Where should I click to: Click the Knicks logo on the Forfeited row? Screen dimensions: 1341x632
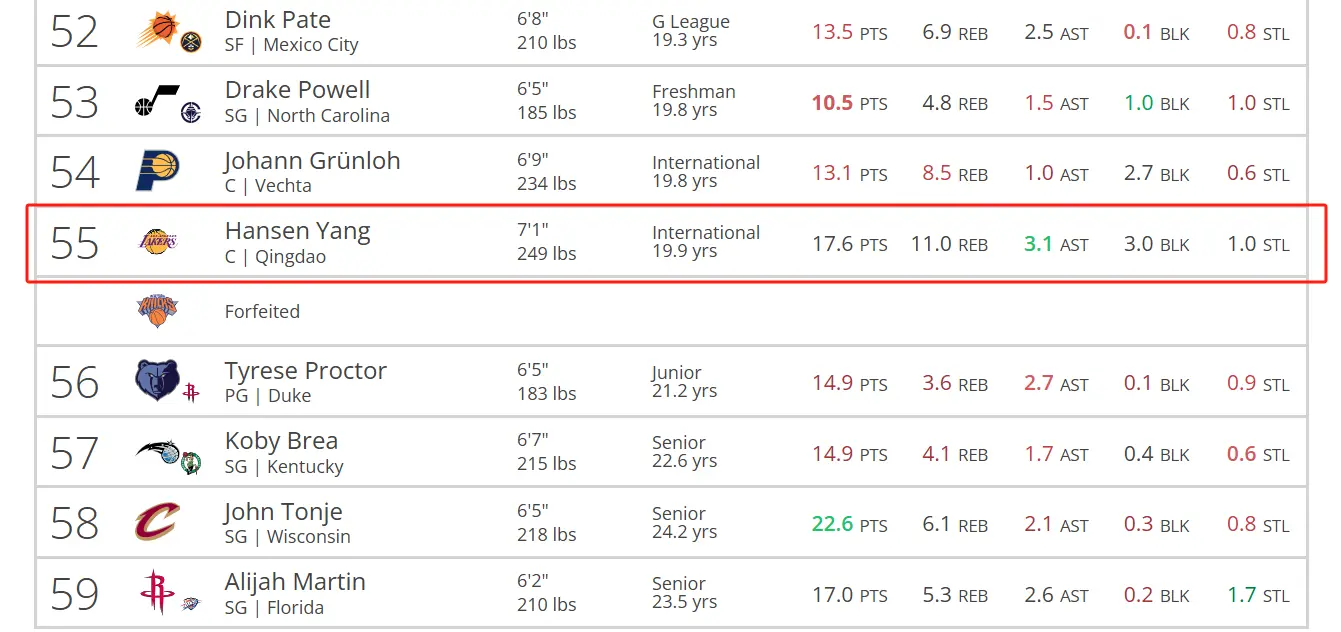[157, 311]
